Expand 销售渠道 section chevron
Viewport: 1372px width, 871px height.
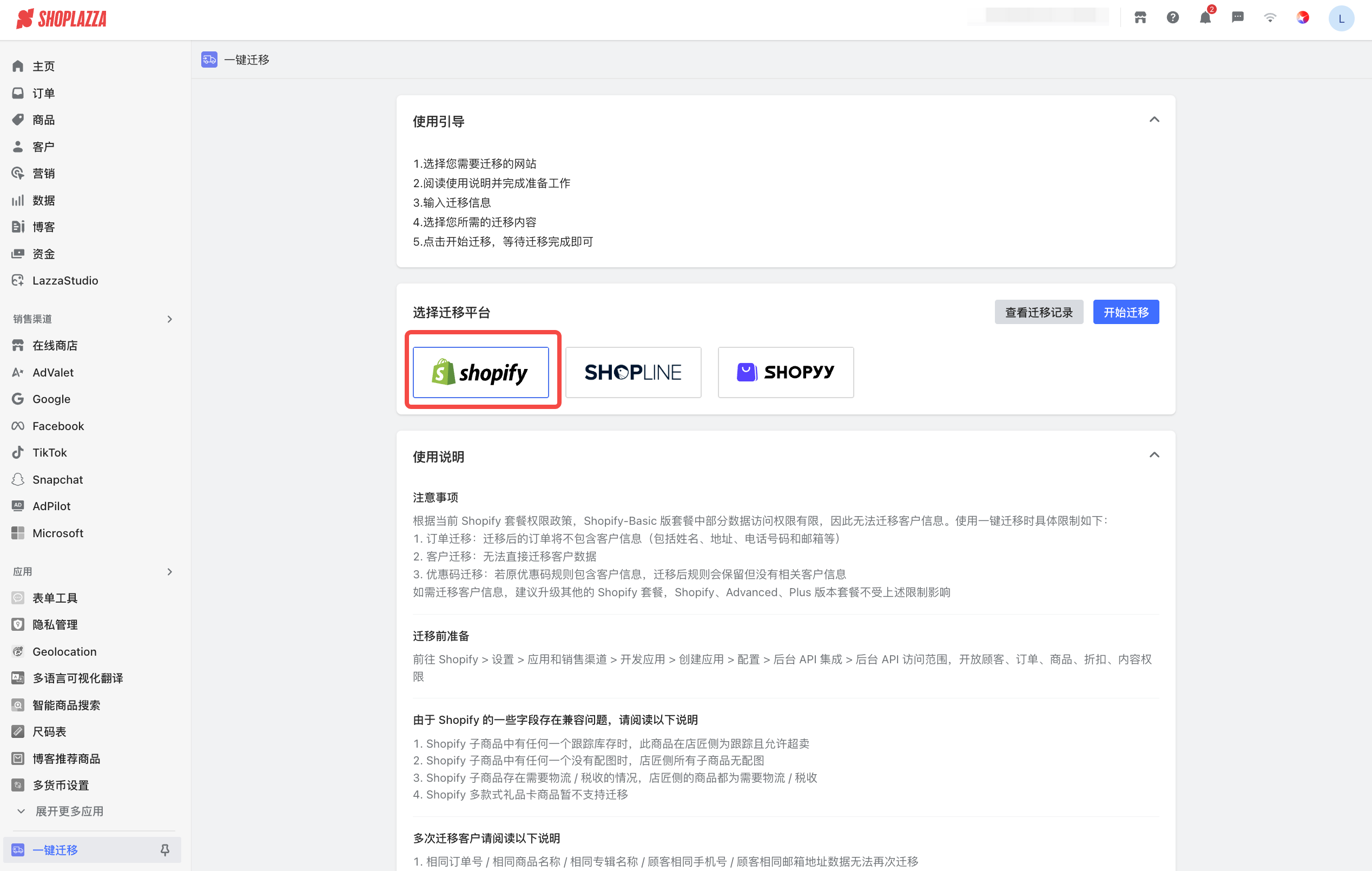(x=169, y=319)
